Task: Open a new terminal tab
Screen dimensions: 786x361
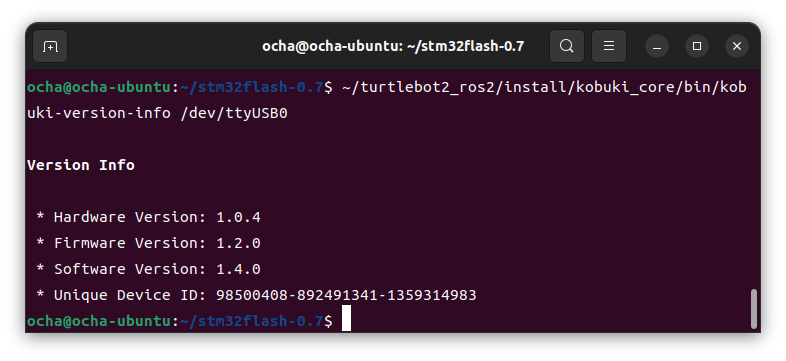Action: coord(50,47)
